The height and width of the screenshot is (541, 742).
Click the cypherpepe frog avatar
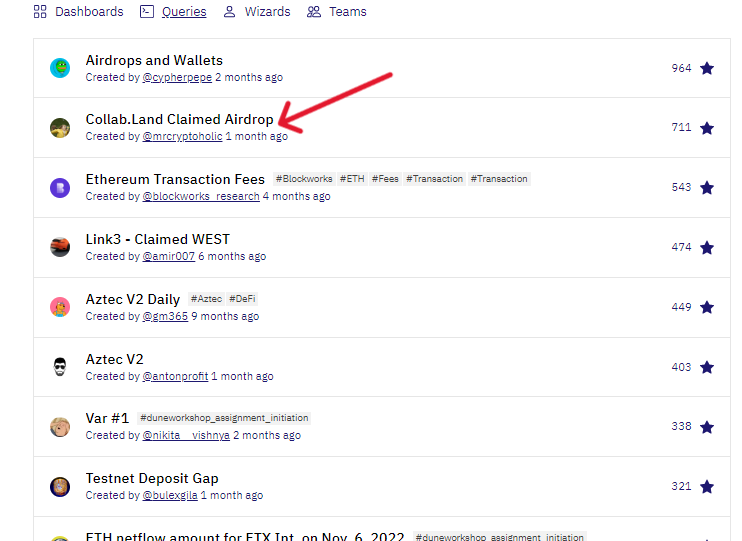(60, 68)
